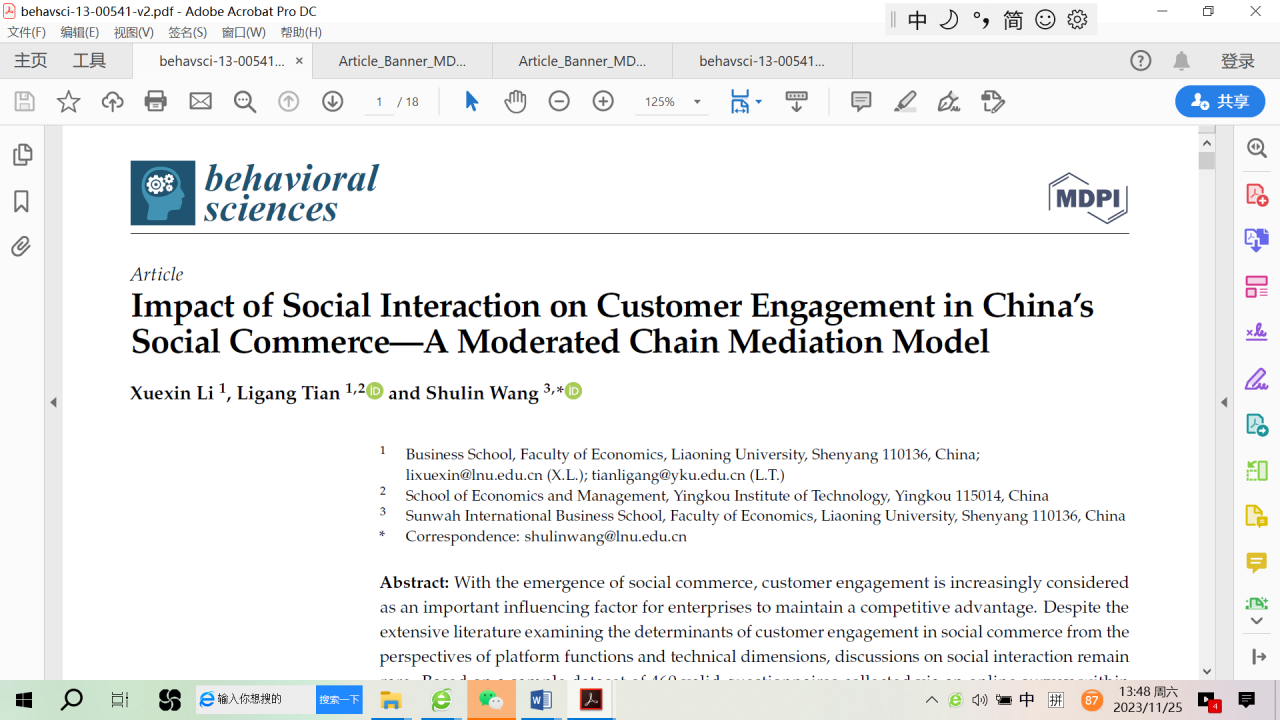Go to next page arrow
This screenshot has width=1280, height=720.
332,101
